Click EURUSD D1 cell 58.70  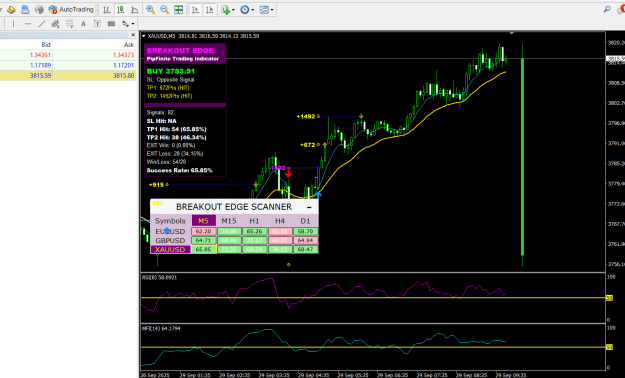coord(305,231)
